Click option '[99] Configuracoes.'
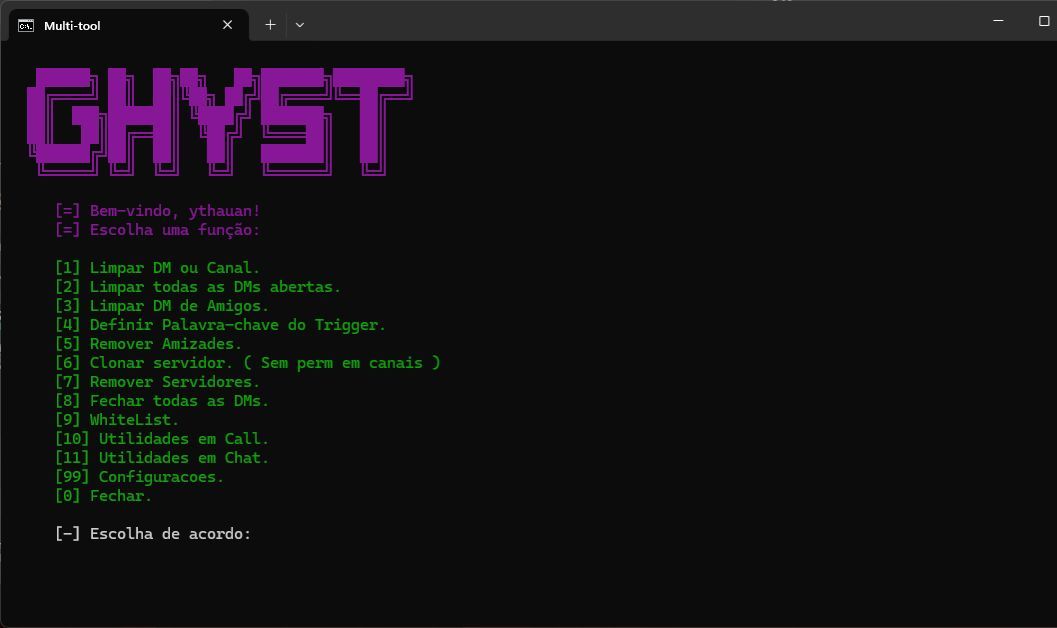1057x628 pixels. click(x=140, y=476)
